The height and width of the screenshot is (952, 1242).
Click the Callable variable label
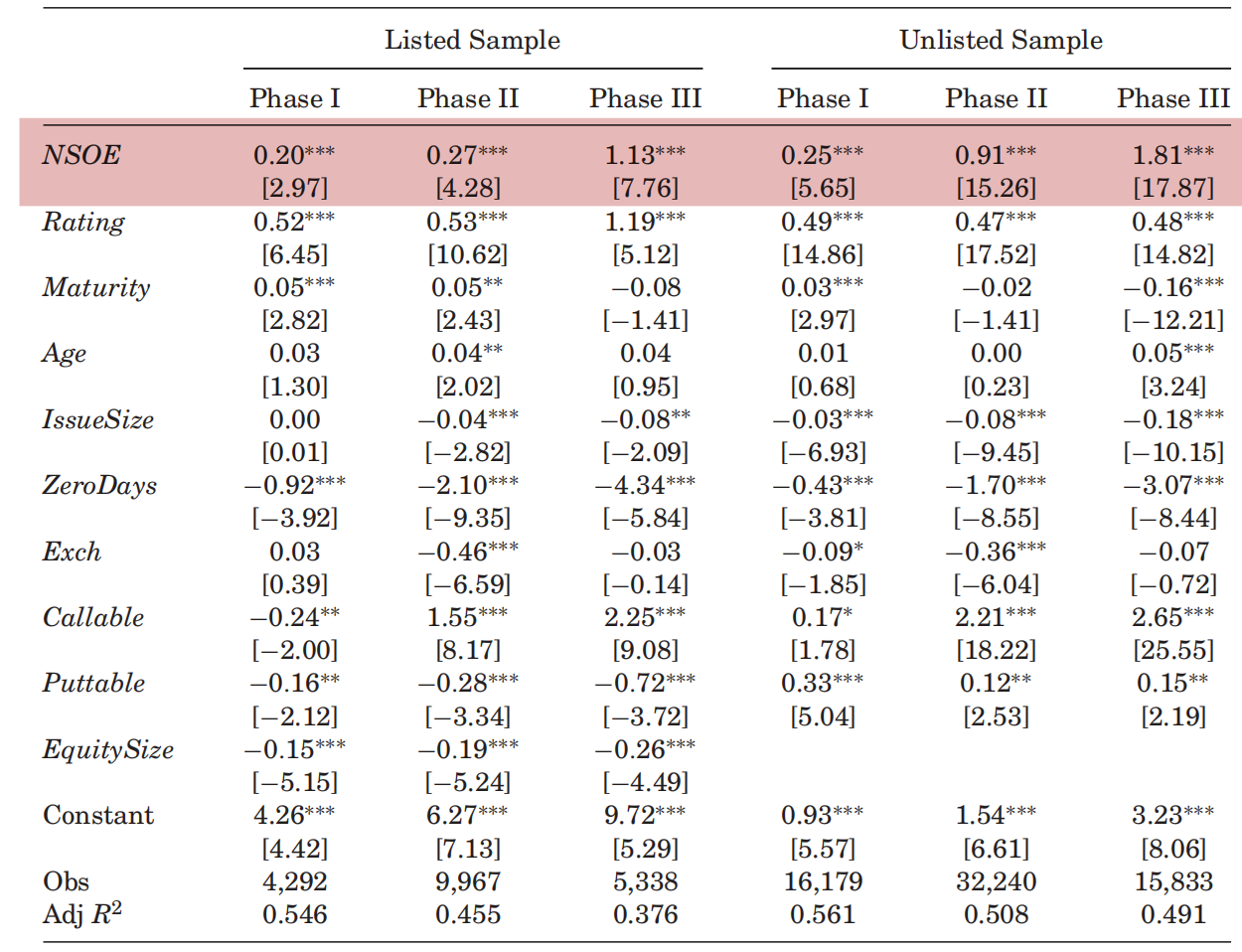(x=93, y=618)
